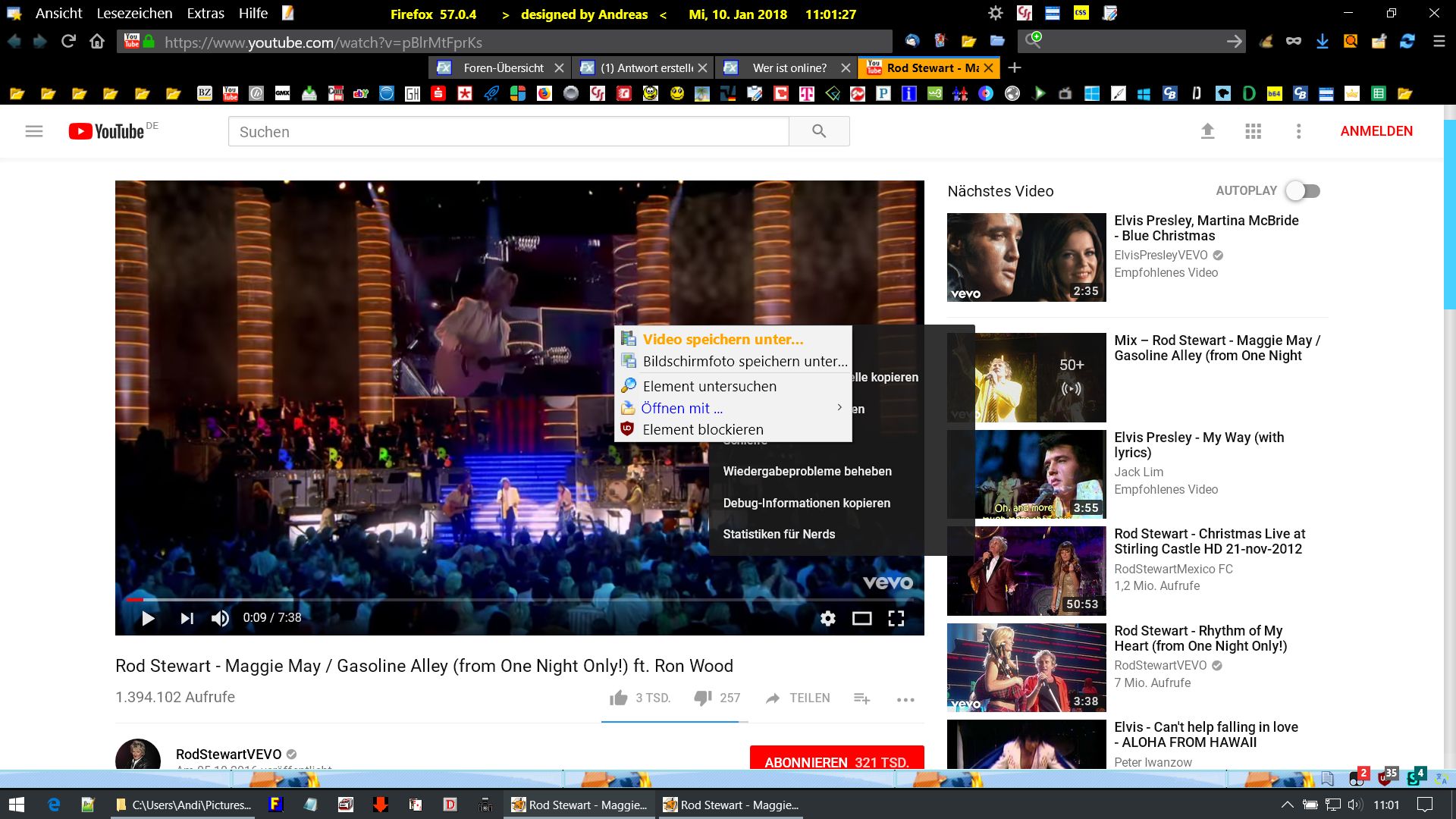Open the YouTube apps grid icon
This screenshot has height=819, width=1456.
coord(1253,131)
